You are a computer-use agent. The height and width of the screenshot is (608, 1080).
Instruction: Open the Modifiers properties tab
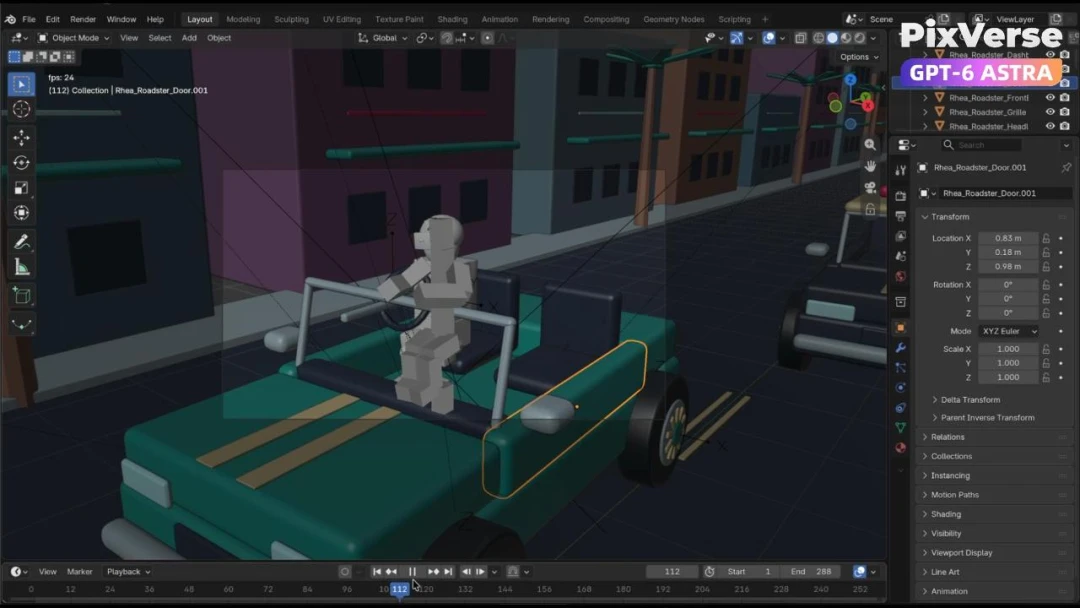click(x=900, y=348)
